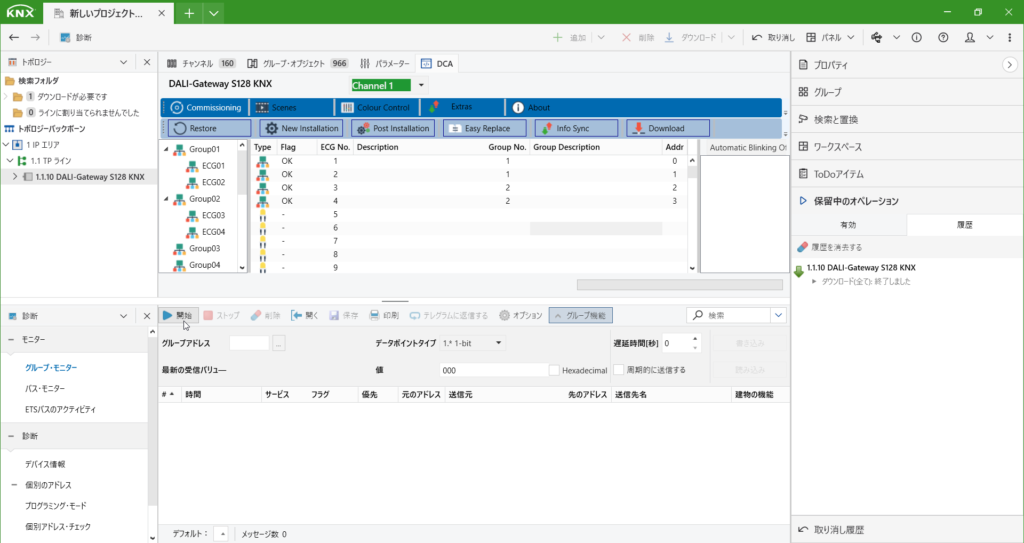Click the オプション gear options button

(x=520, y=316)
